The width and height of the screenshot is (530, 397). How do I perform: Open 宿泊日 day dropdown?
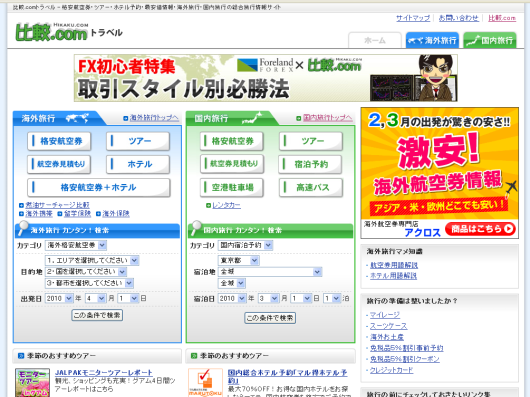pos(301,298)
